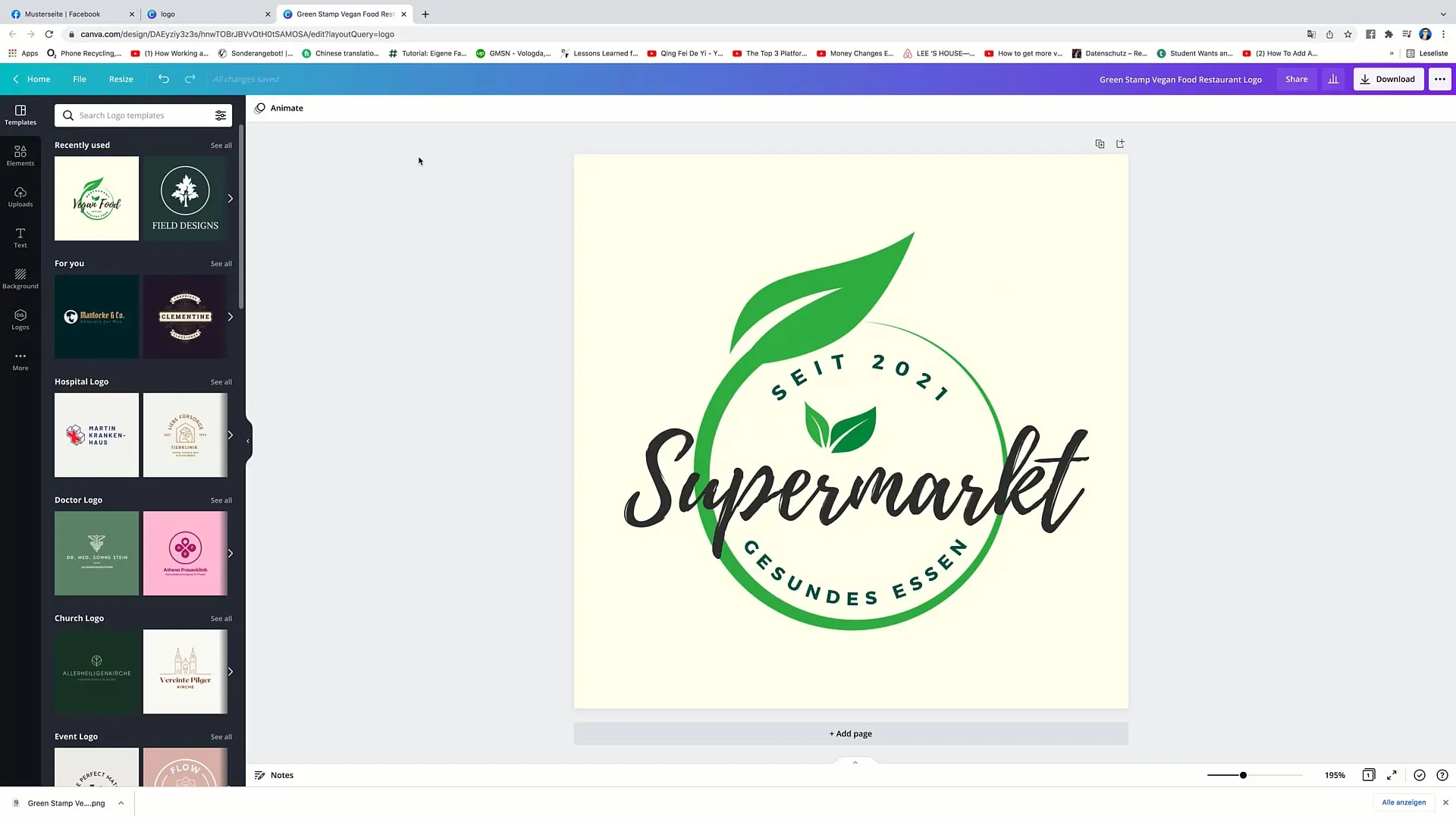Viewport: 1456px width, 819px height.
Task: Open browser profile avatar
Action: [1425, 34]
